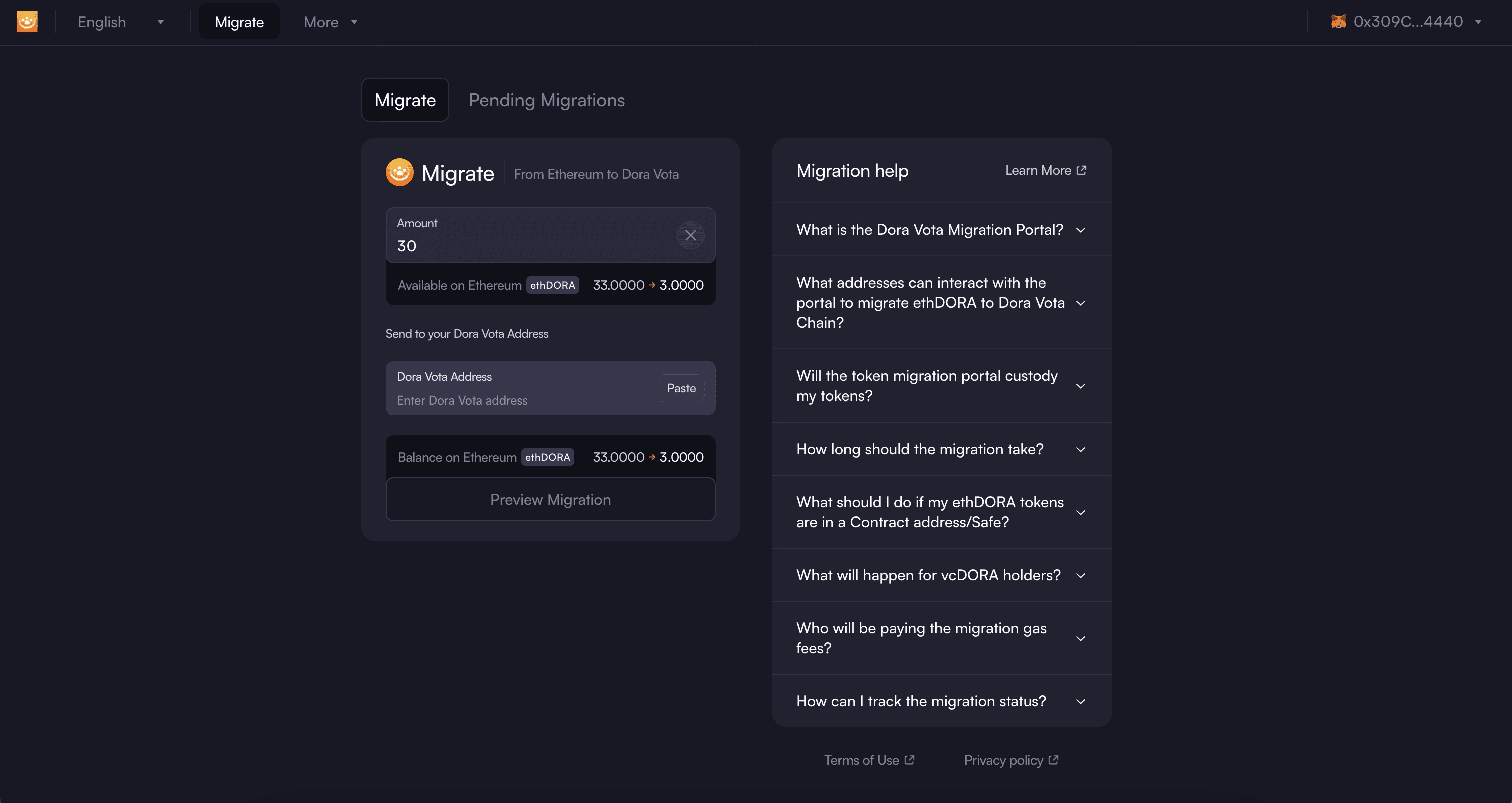Click 'Send to your Dora Vota Address' label
Image resolution: width=1512 pixels, height=803 pixels.
click(x=467, y=334)
